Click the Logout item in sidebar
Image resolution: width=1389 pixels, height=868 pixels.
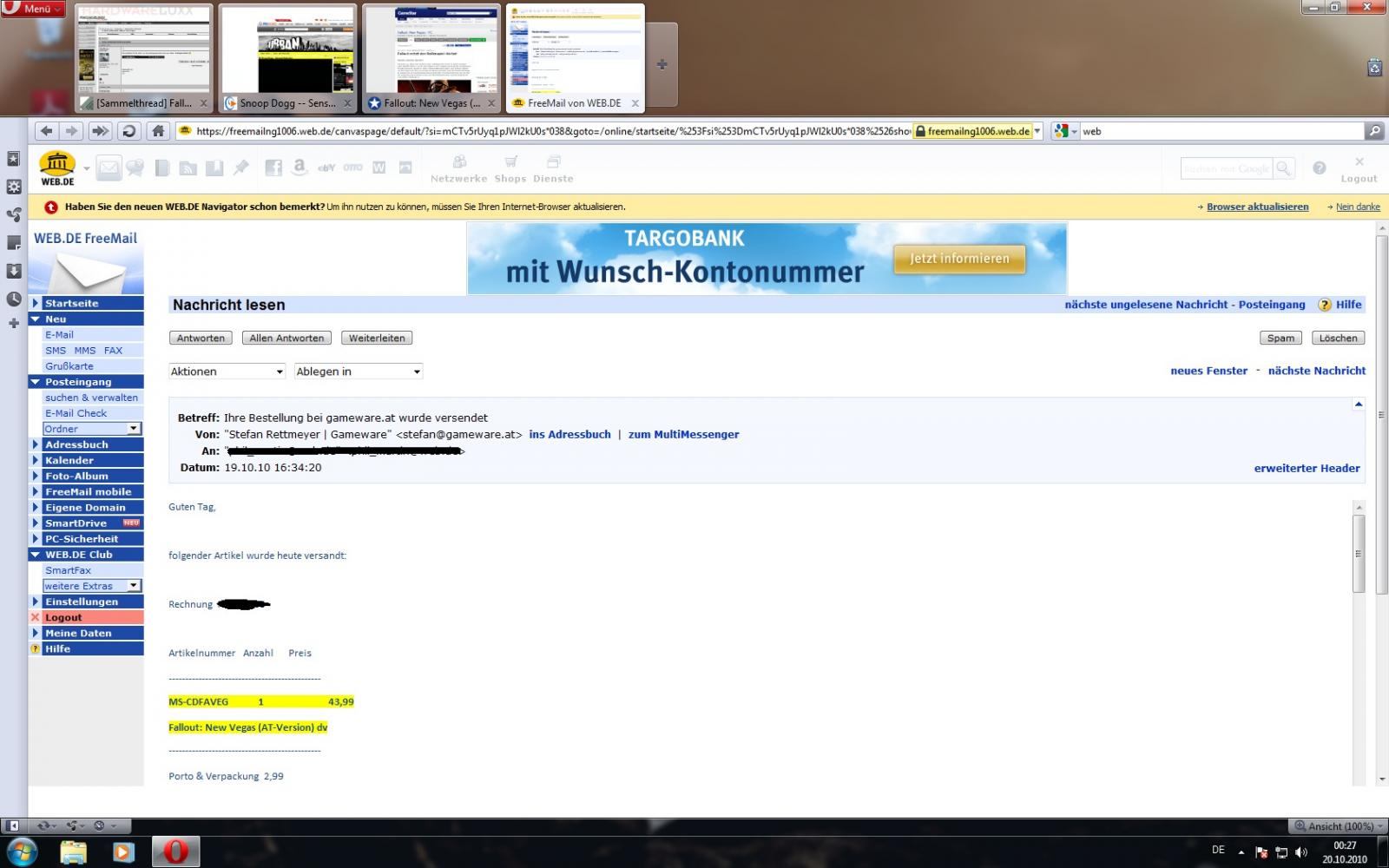[x=87, y=617]
